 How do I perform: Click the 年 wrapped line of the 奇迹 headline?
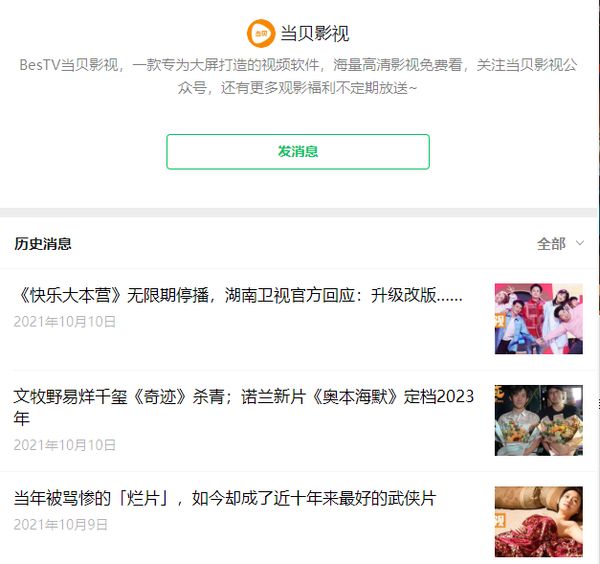click(x=21, y=418)
